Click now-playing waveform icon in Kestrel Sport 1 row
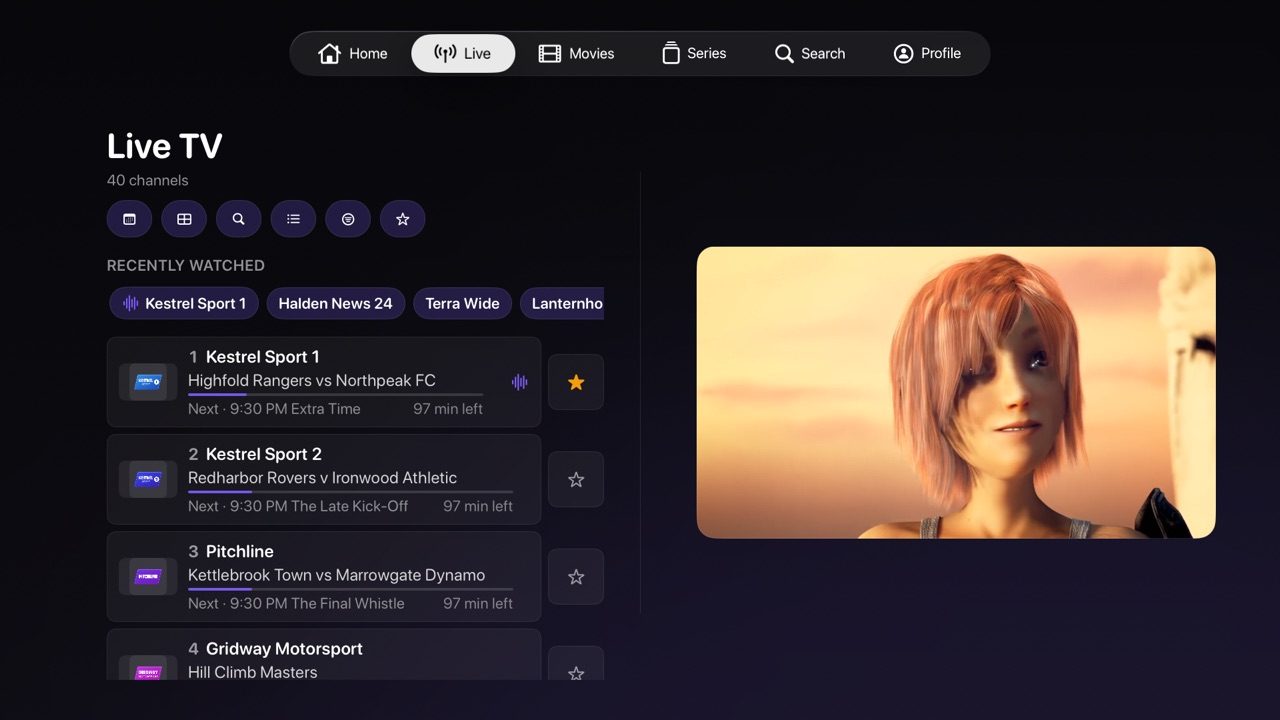The width and height of the screenshot is (1280, 720). [520, 382]
